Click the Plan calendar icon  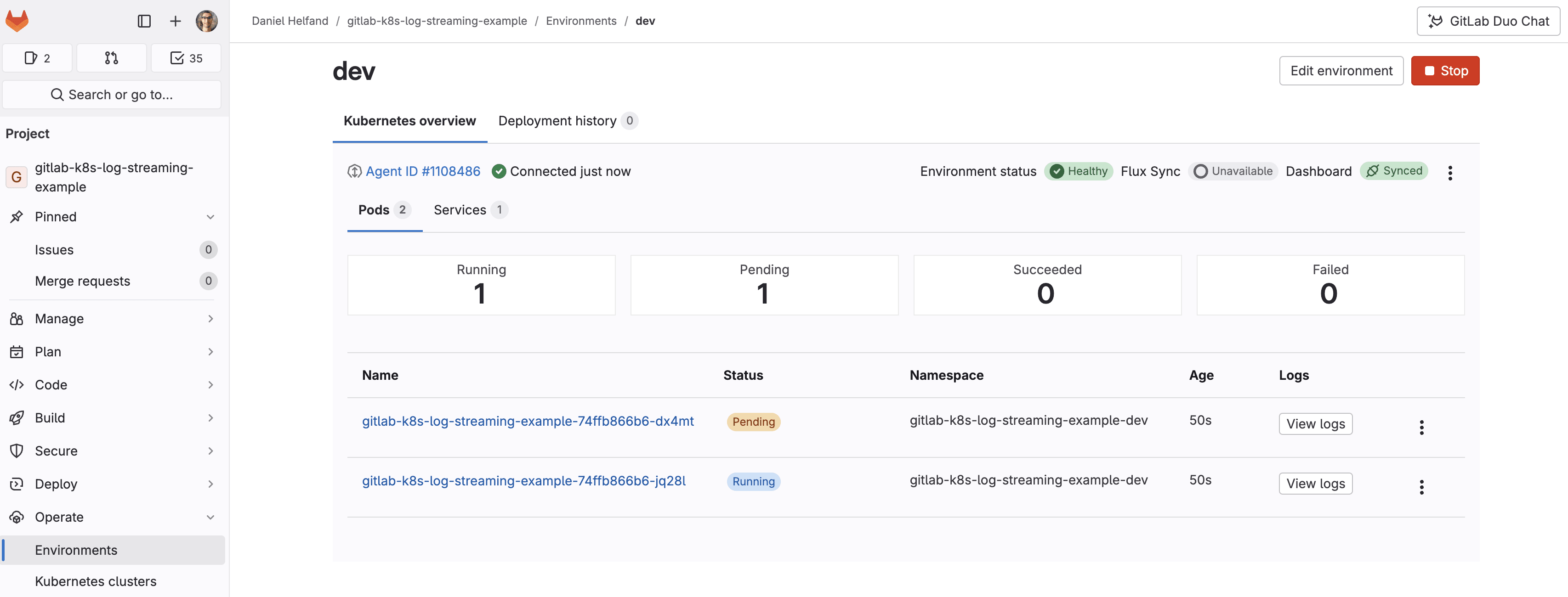pos(17,352)
